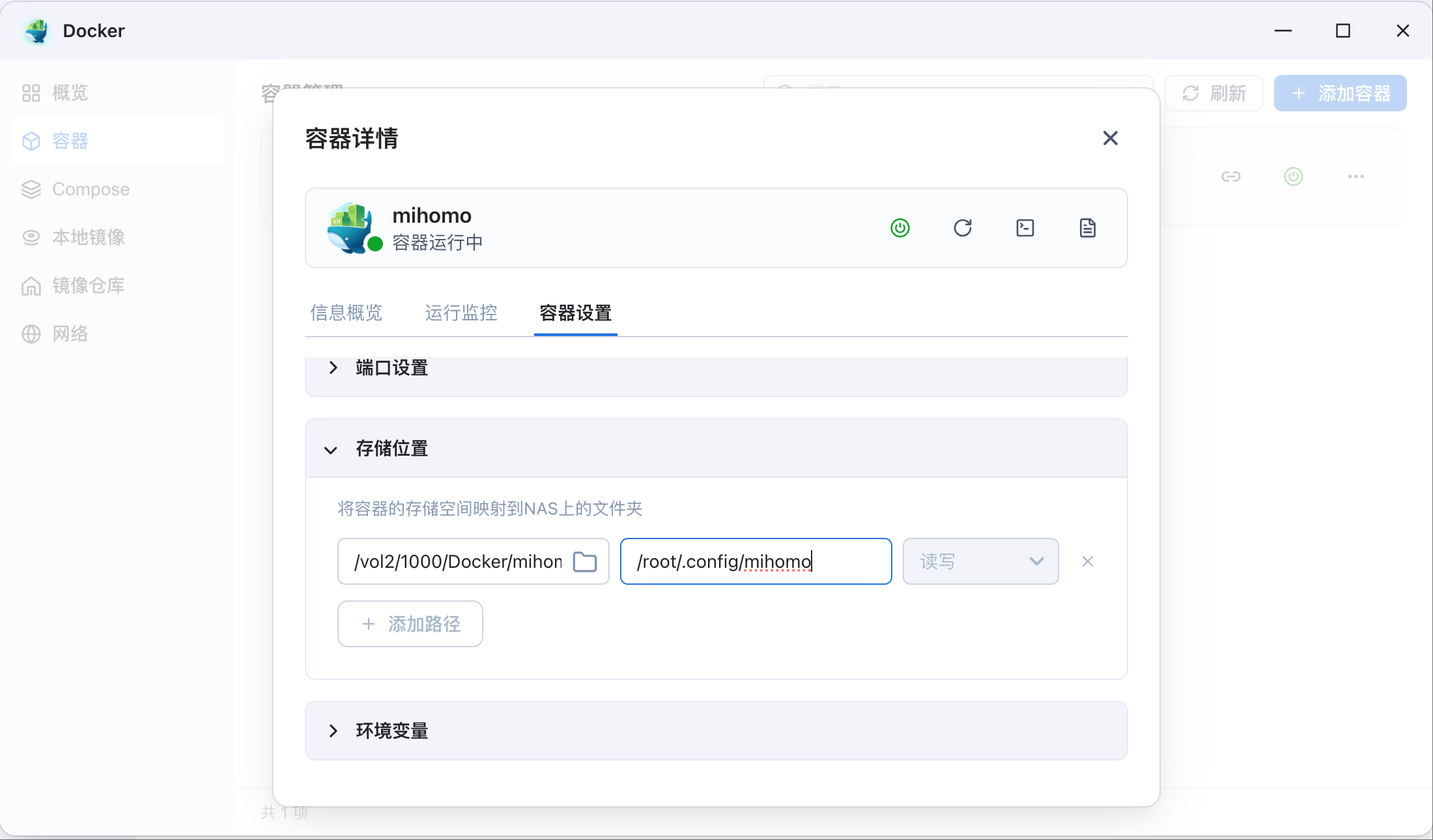1433x840 pixels.
Task: Switch to the 信息概览 tab
Action: (346, 313)
